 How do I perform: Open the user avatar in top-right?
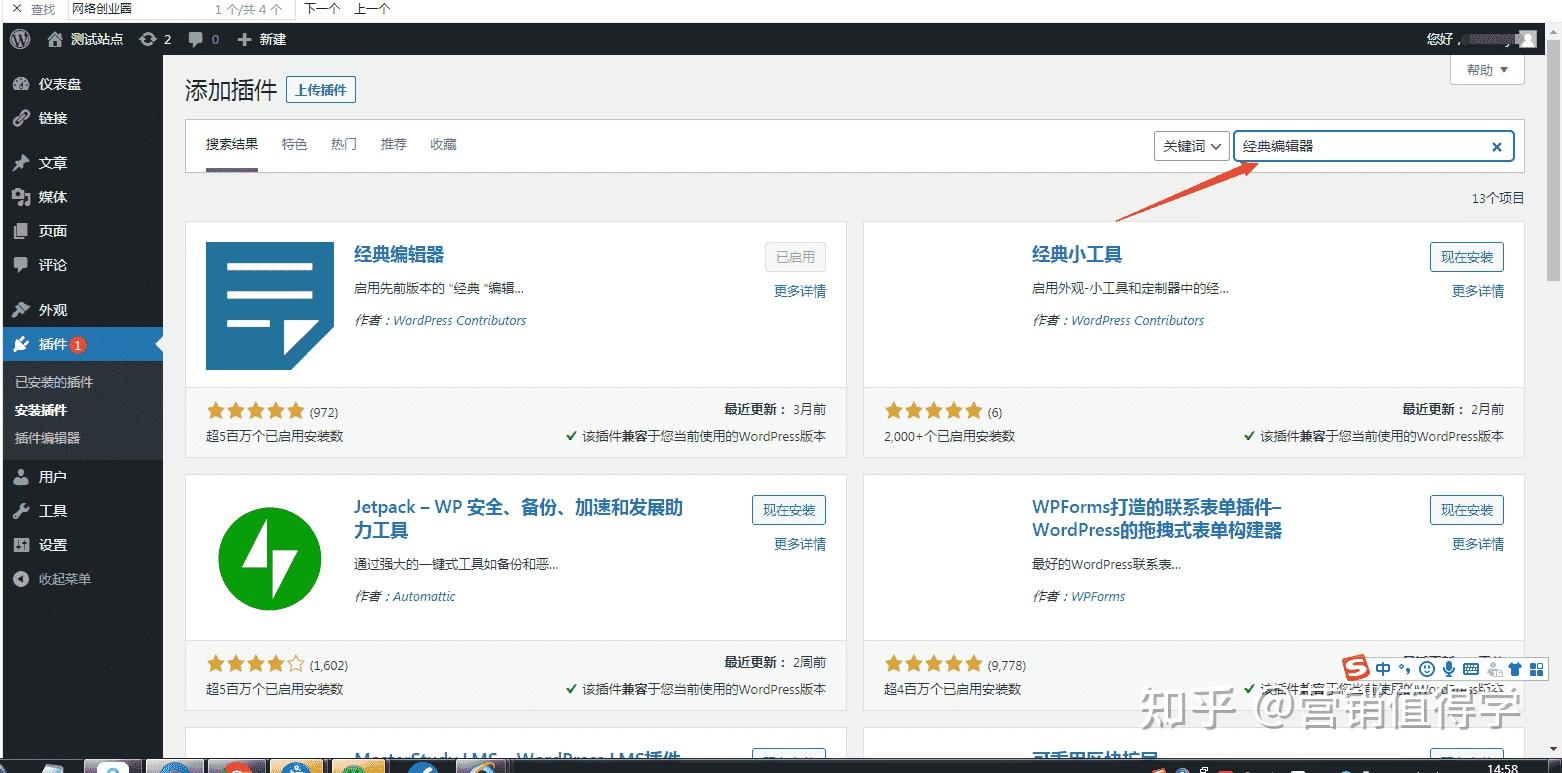pos(1527,39)
